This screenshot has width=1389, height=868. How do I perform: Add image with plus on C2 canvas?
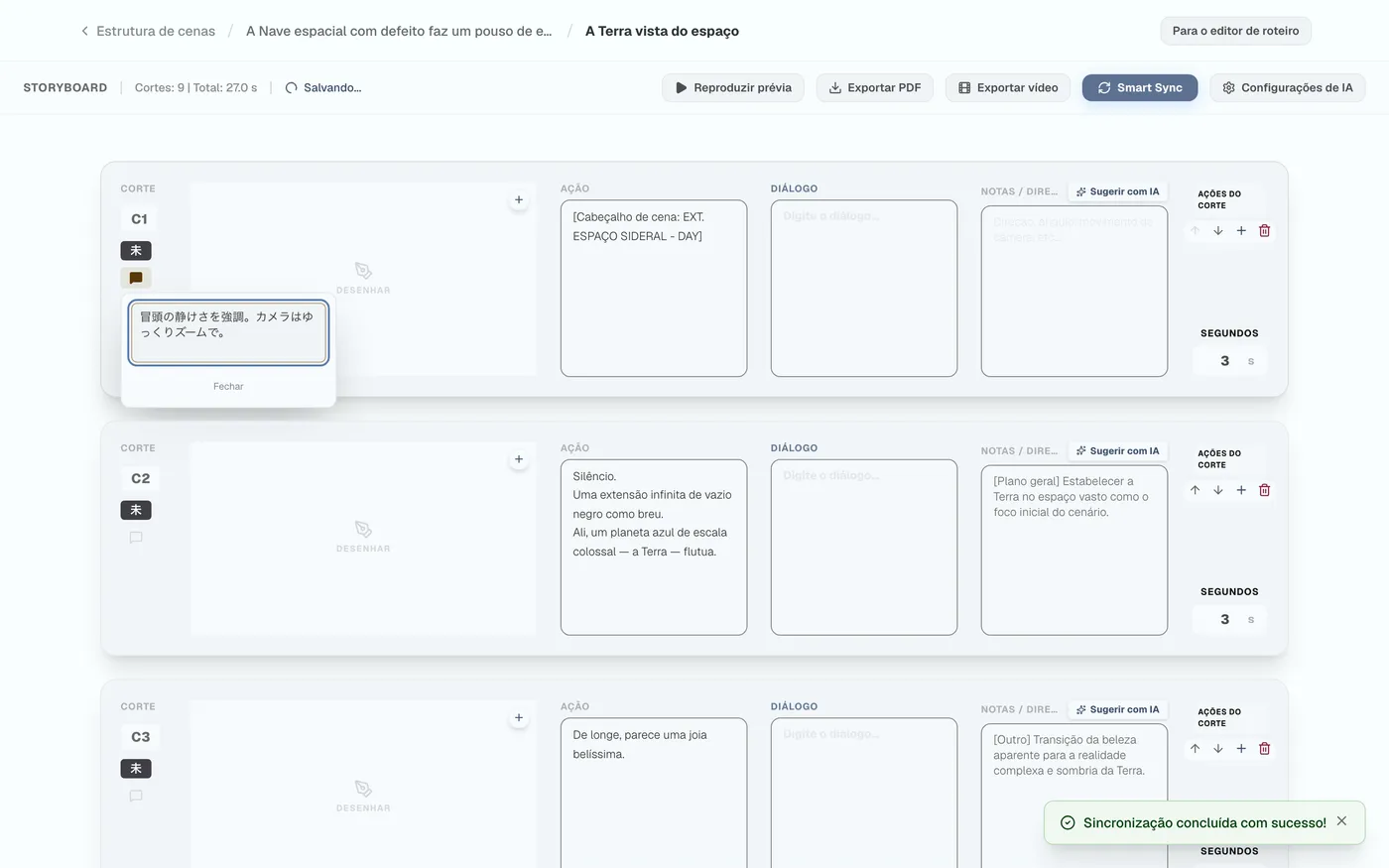click(x=519, y=459)
